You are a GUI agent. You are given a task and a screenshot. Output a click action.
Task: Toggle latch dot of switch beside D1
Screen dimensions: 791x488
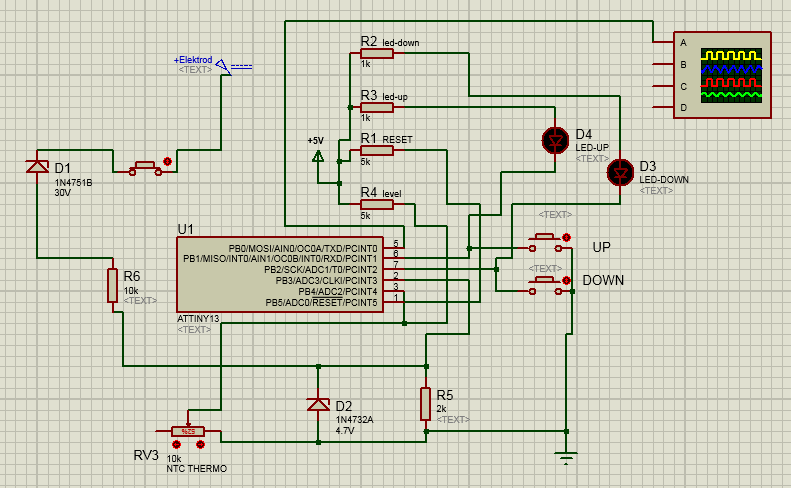click(x=167, y=161)
